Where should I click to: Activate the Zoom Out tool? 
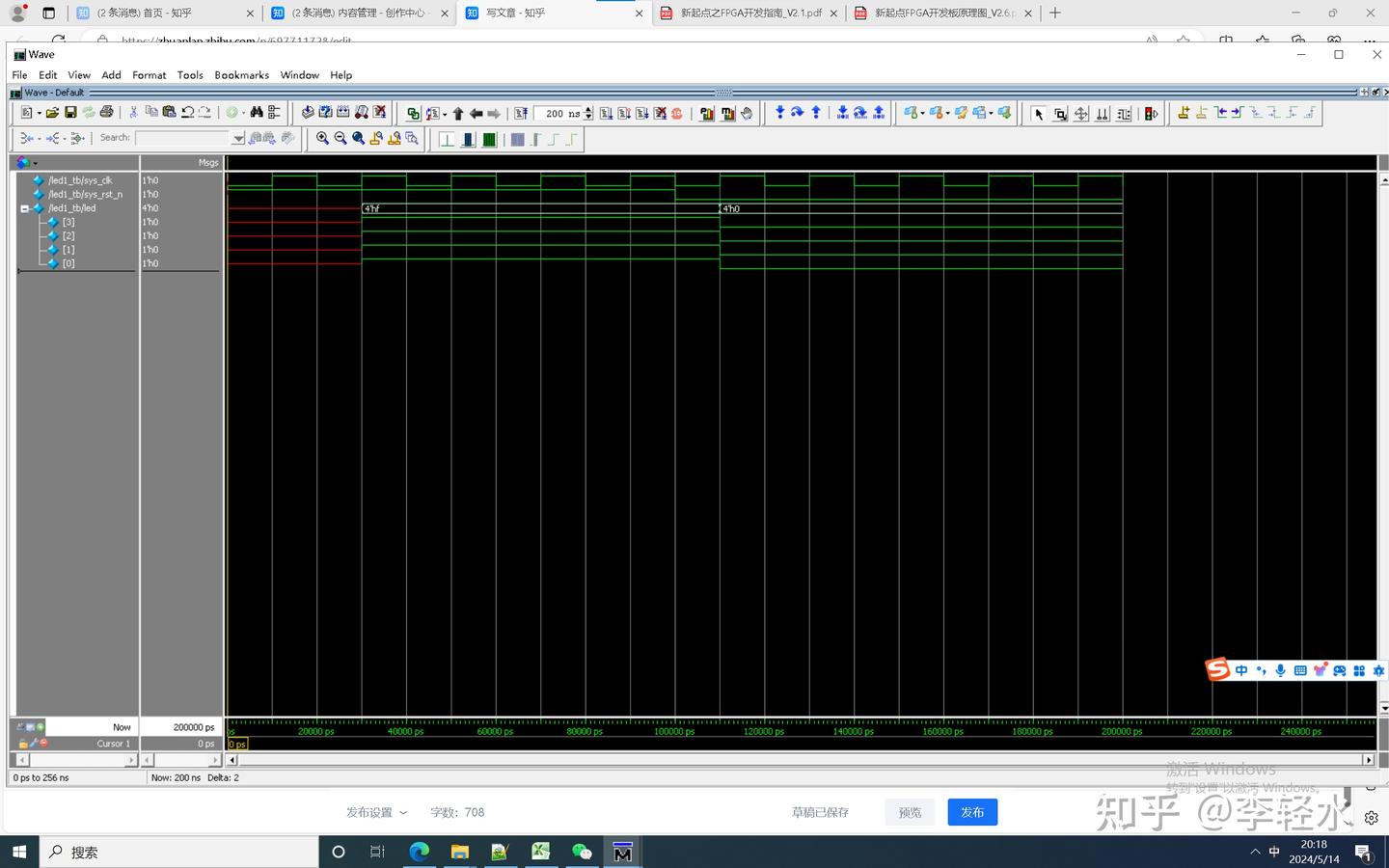[x=340, y=139]
